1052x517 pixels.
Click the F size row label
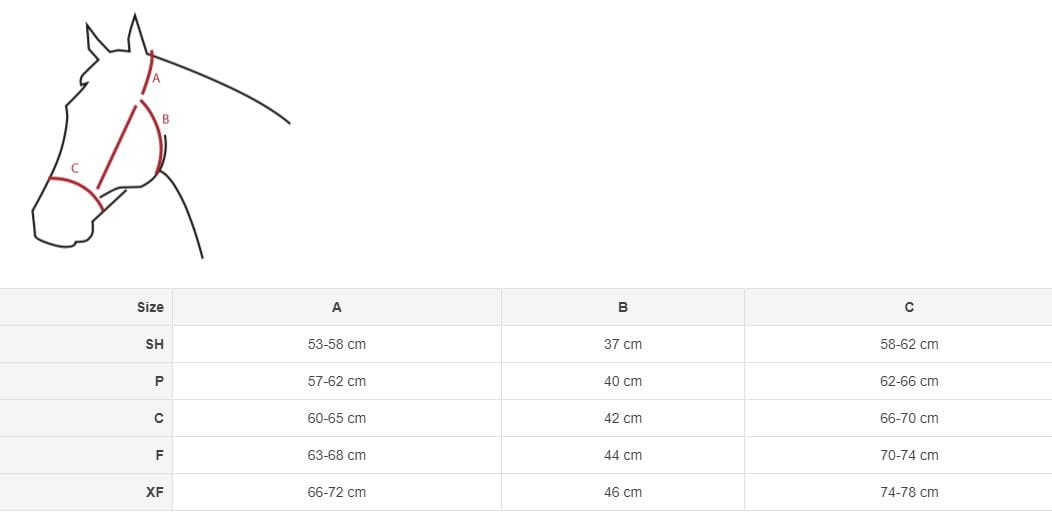(x=158, y=455)
